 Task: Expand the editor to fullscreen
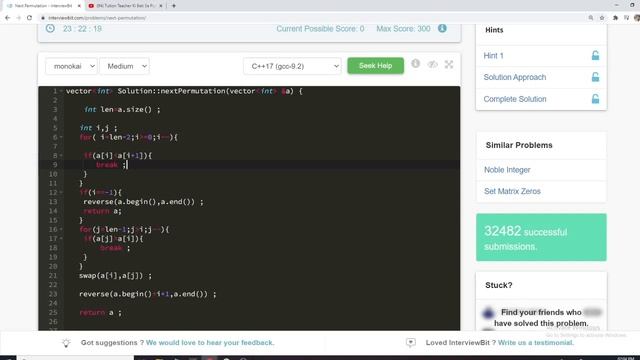click(449, 64)
